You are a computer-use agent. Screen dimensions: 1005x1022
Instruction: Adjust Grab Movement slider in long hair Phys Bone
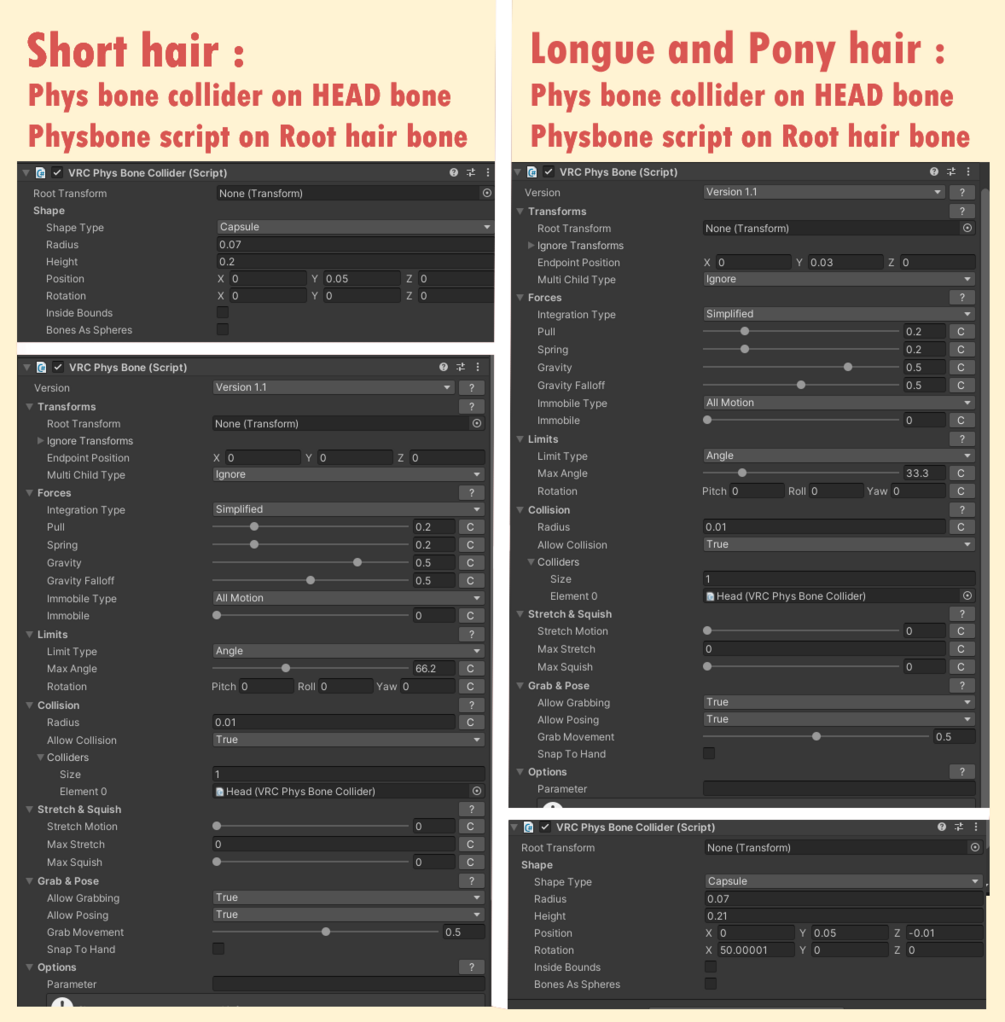pyautogui.click(x=816, y=736)
